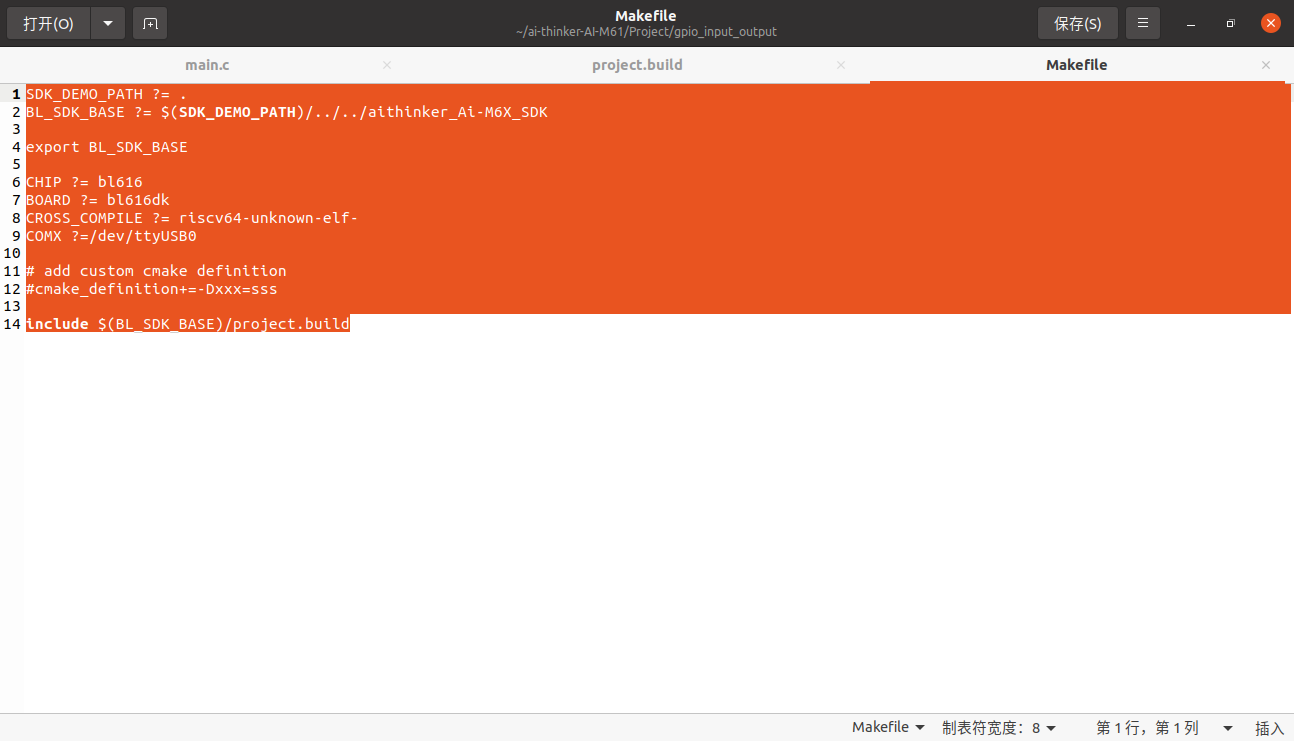Click the #cmake_definition+=-Dxxx=sss line

click(x=152, y=289)
